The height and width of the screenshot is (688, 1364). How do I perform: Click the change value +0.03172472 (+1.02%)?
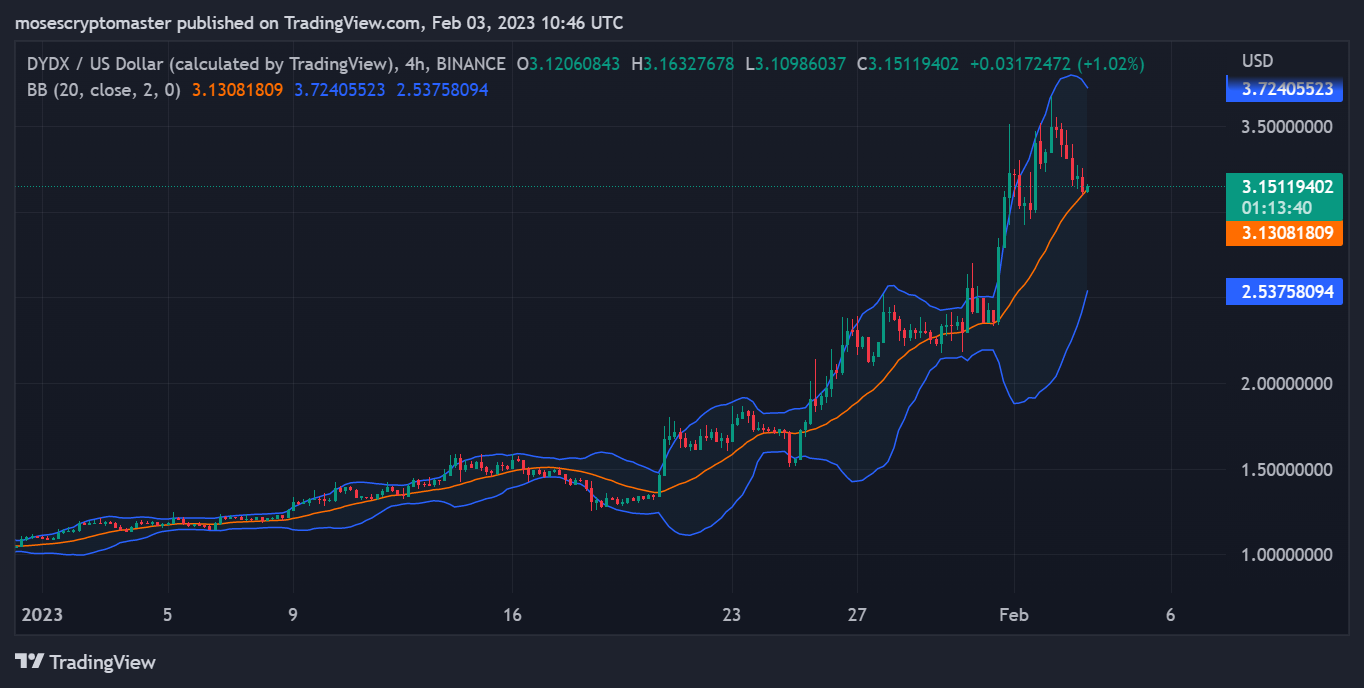pos(1056,64)
